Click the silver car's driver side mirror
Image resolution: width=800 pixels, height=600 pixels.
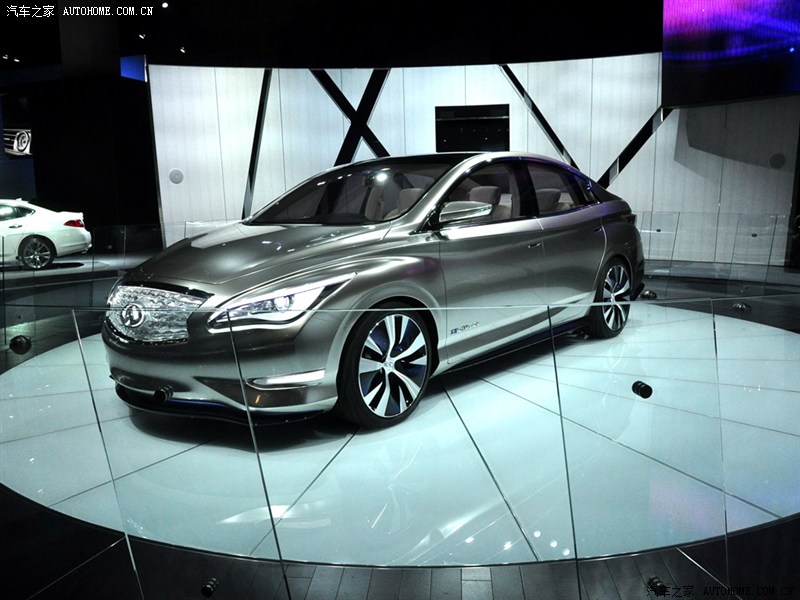(x=463, y=212)
